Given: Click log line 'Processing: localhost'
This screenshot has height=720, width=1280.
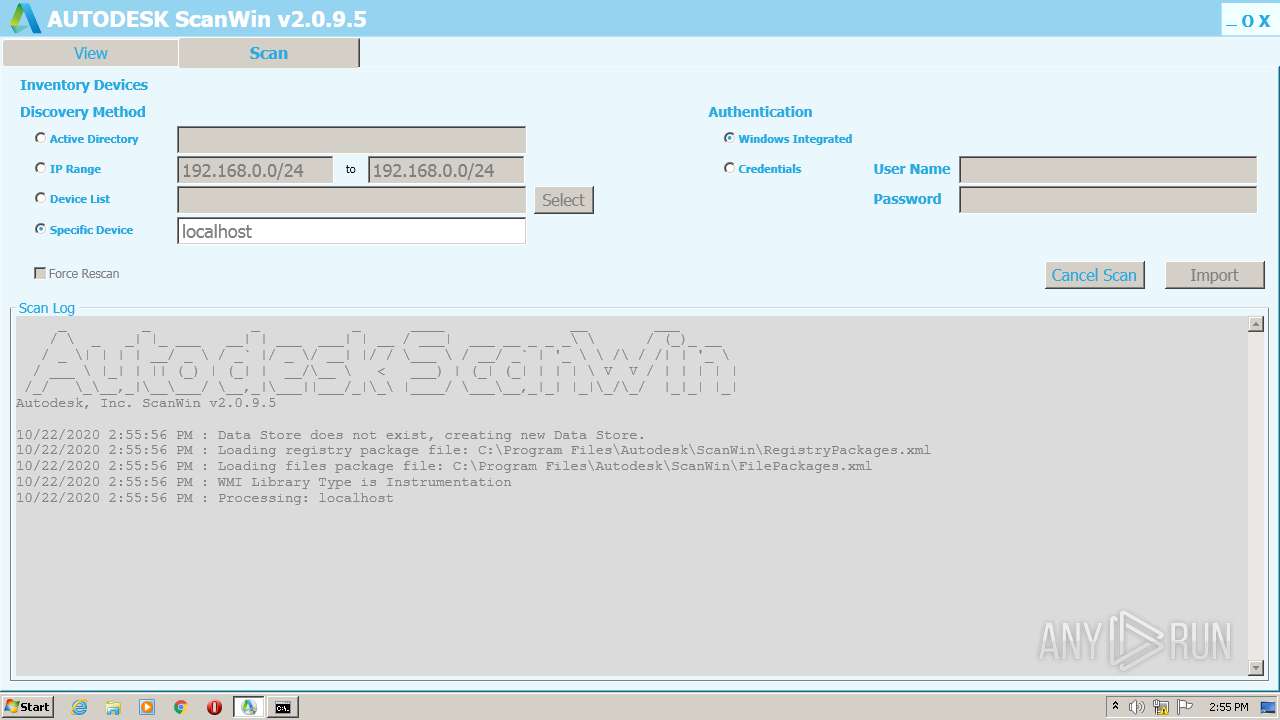Looking at the screenshot, I should click(x=205, y=498).
